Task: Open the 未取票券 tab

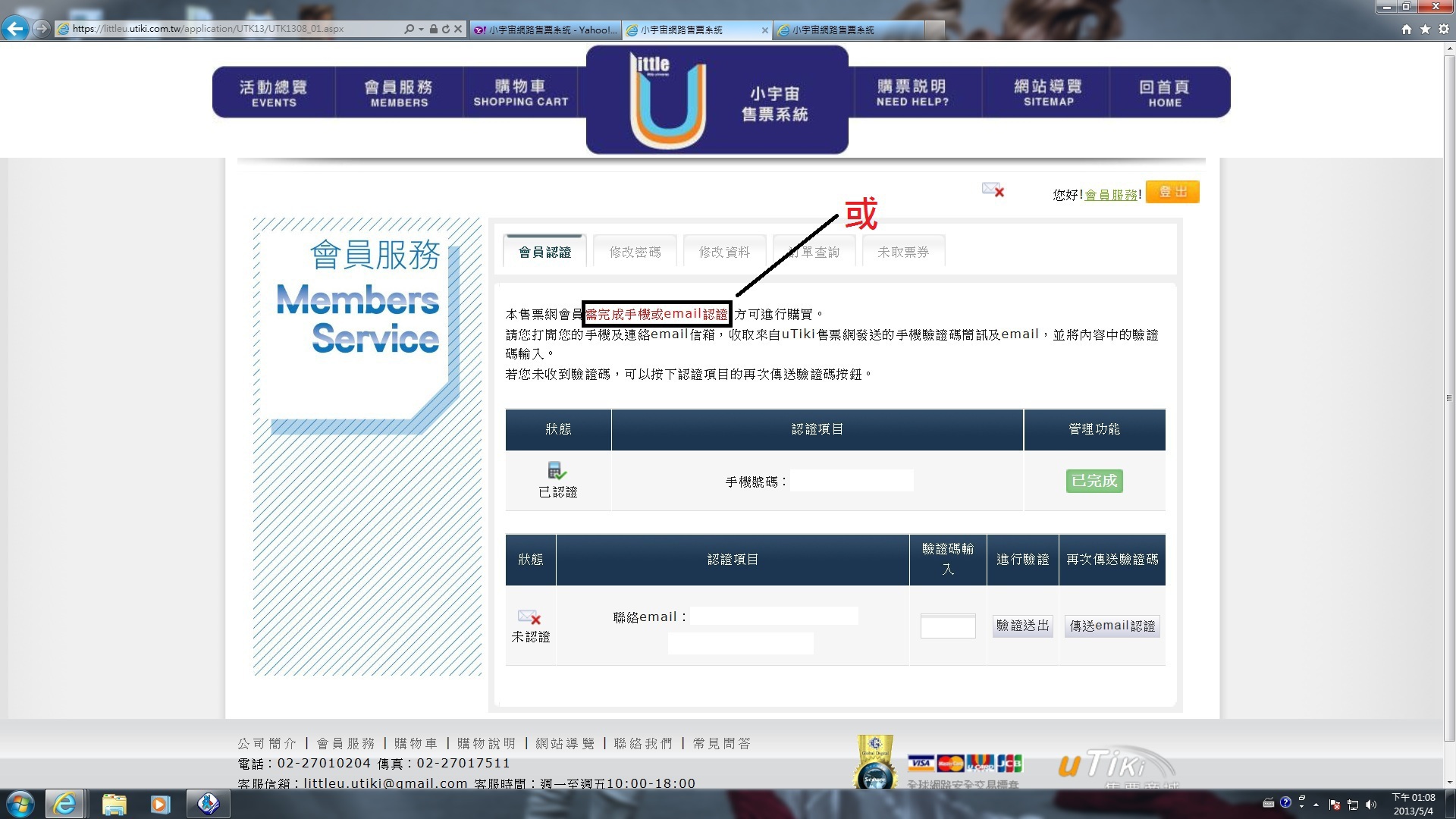Action: (x=902, y=252)
